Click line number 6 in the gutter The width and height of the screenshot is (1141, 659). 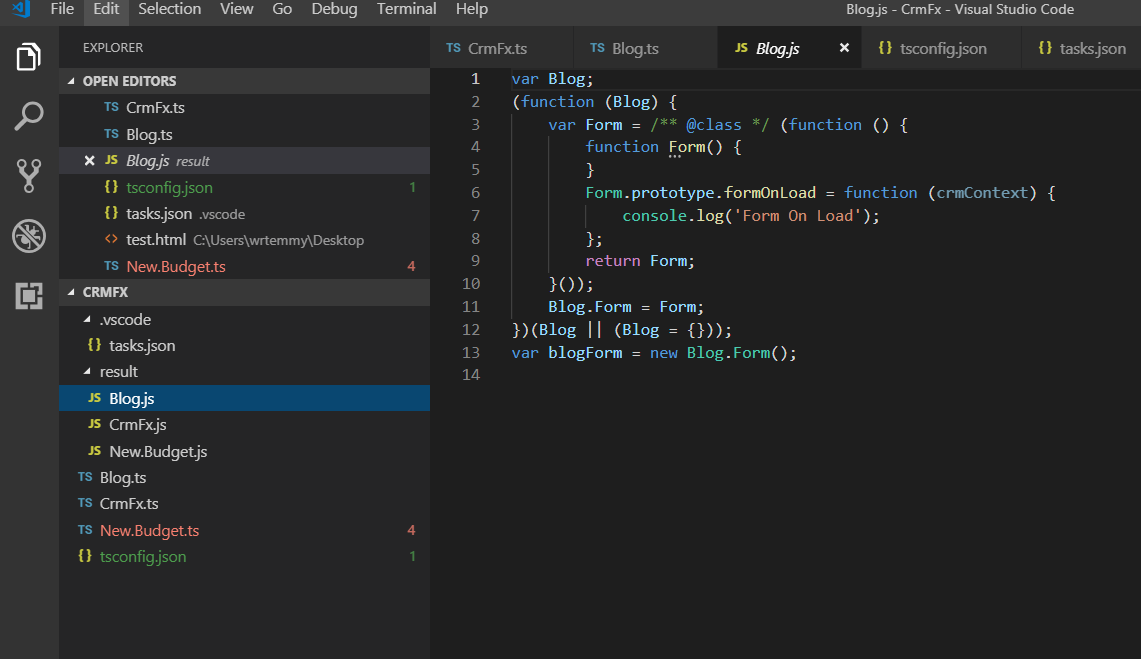(x=475, y=193)
